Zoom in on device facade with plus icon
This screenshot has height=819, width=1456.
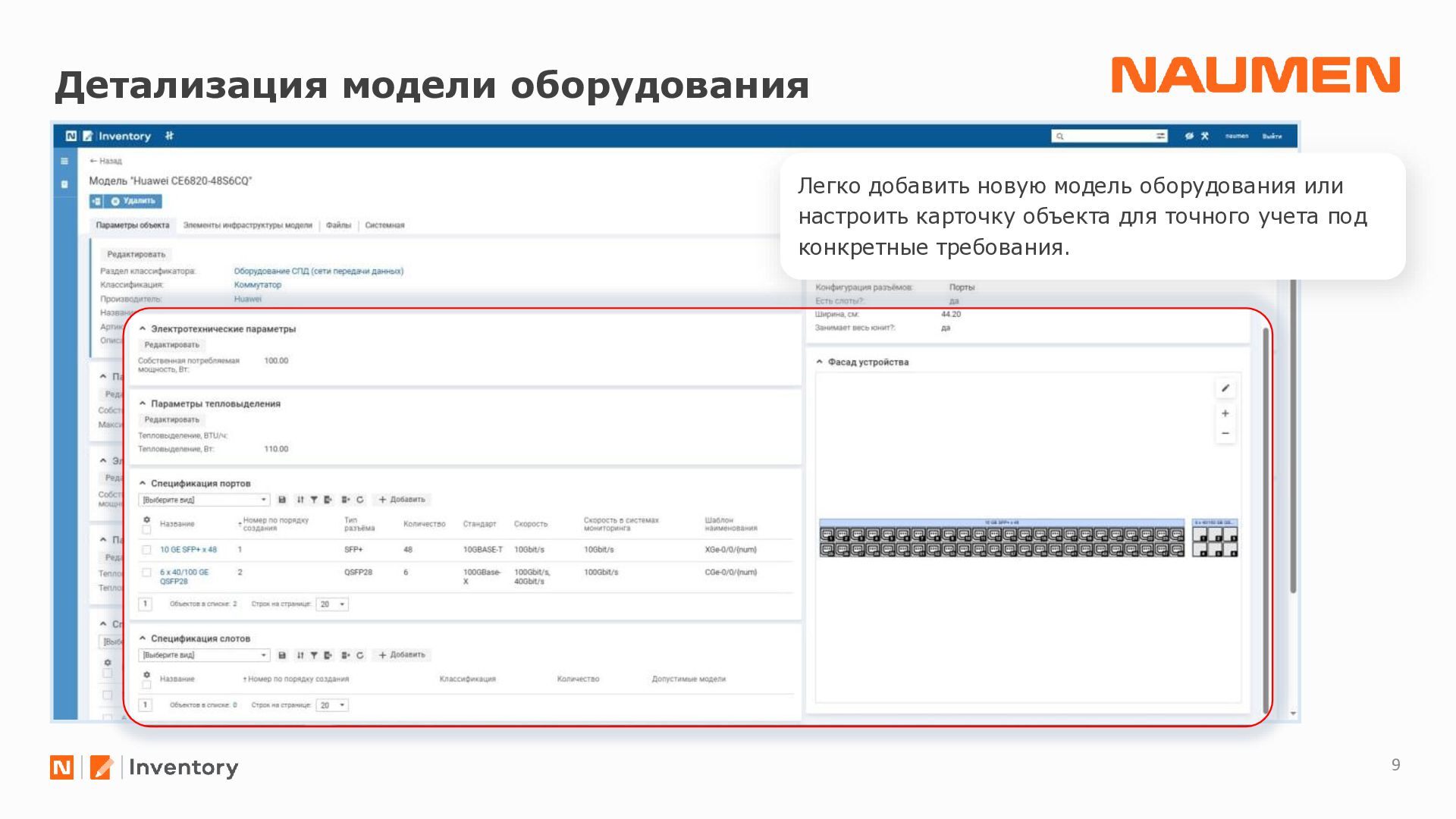coord(1225,413)
